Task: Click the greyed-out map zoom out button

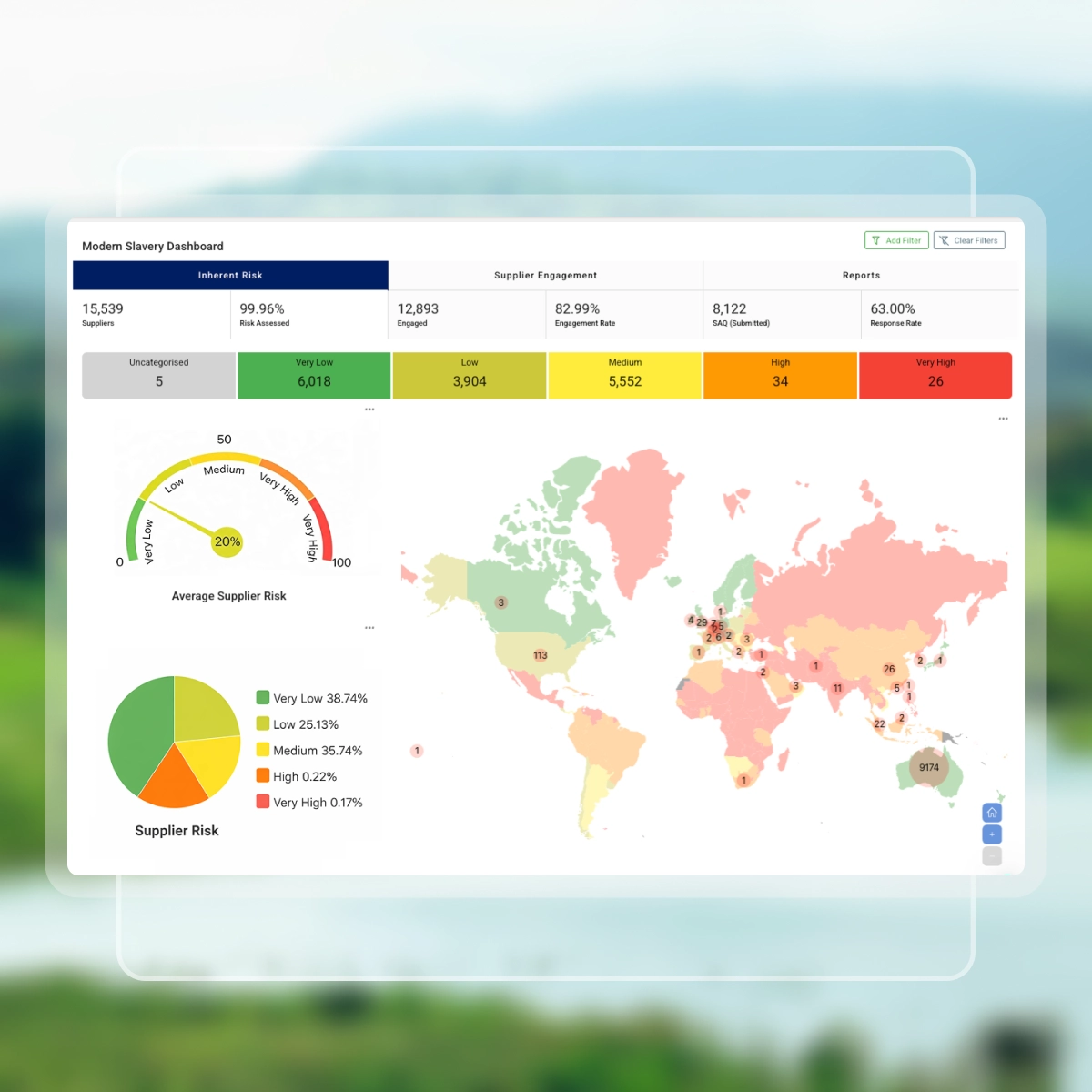Action: pos(992,856)
